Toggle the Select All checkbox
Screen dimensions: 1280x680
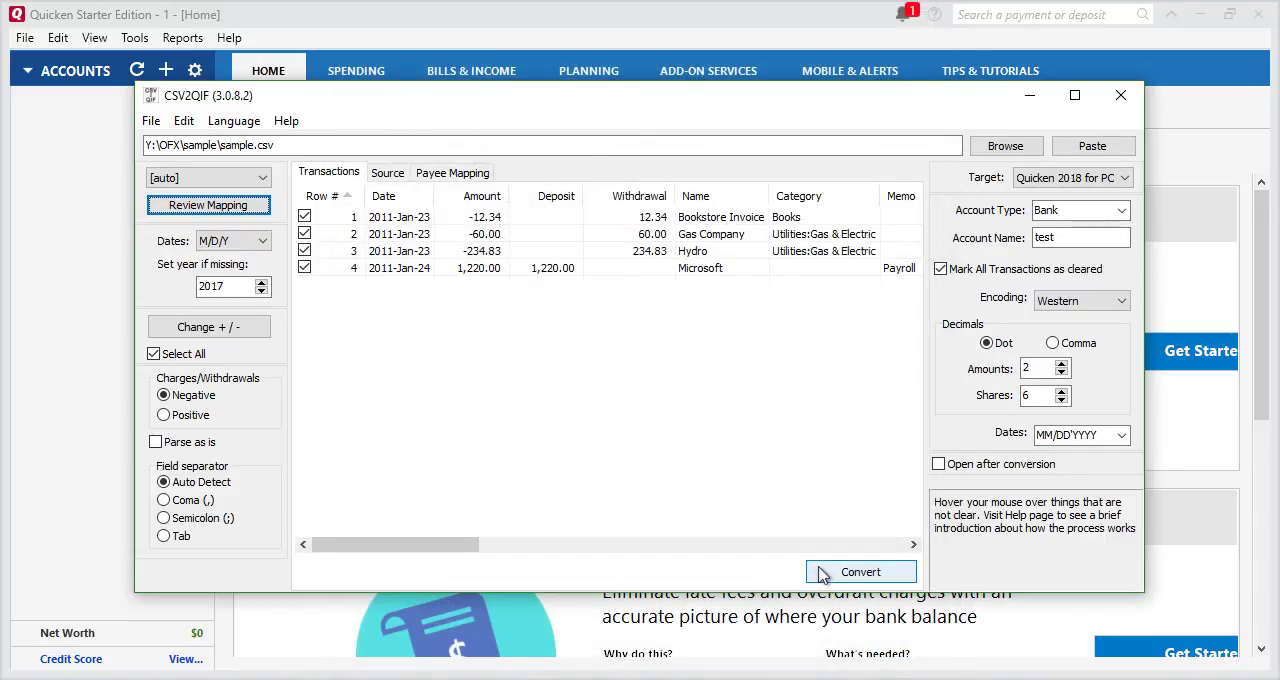154,353
